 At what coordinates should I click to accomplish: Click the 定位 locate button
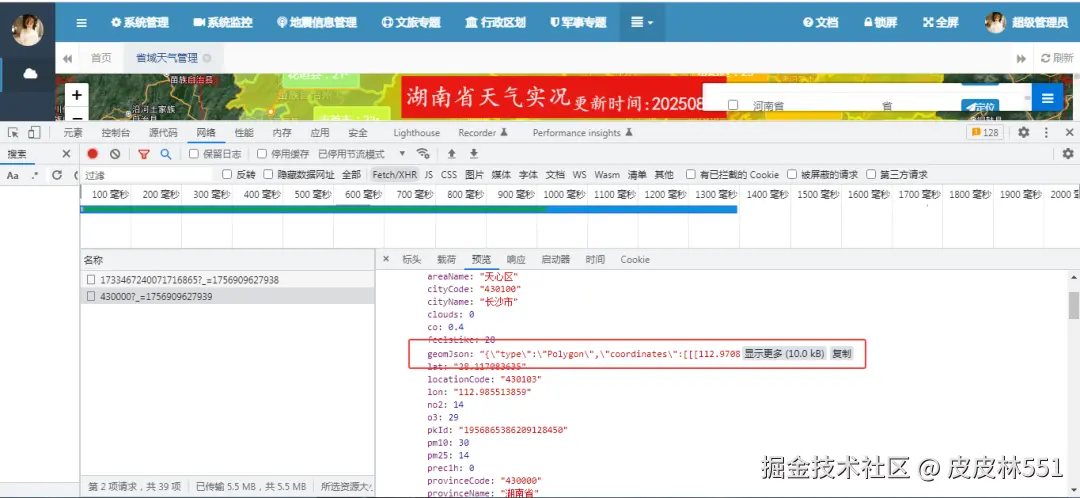979,107
